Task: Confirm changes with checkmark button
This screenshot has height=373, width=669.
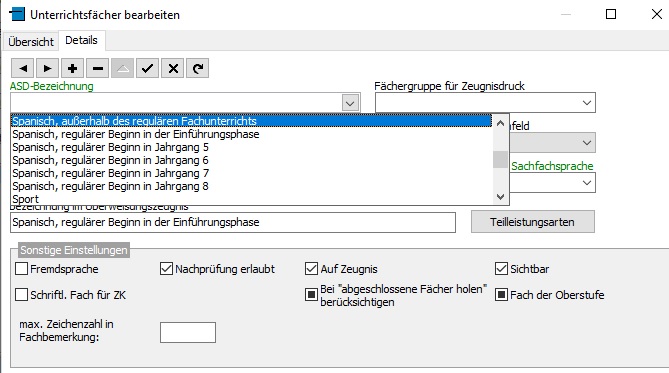Action: point(148,68)
